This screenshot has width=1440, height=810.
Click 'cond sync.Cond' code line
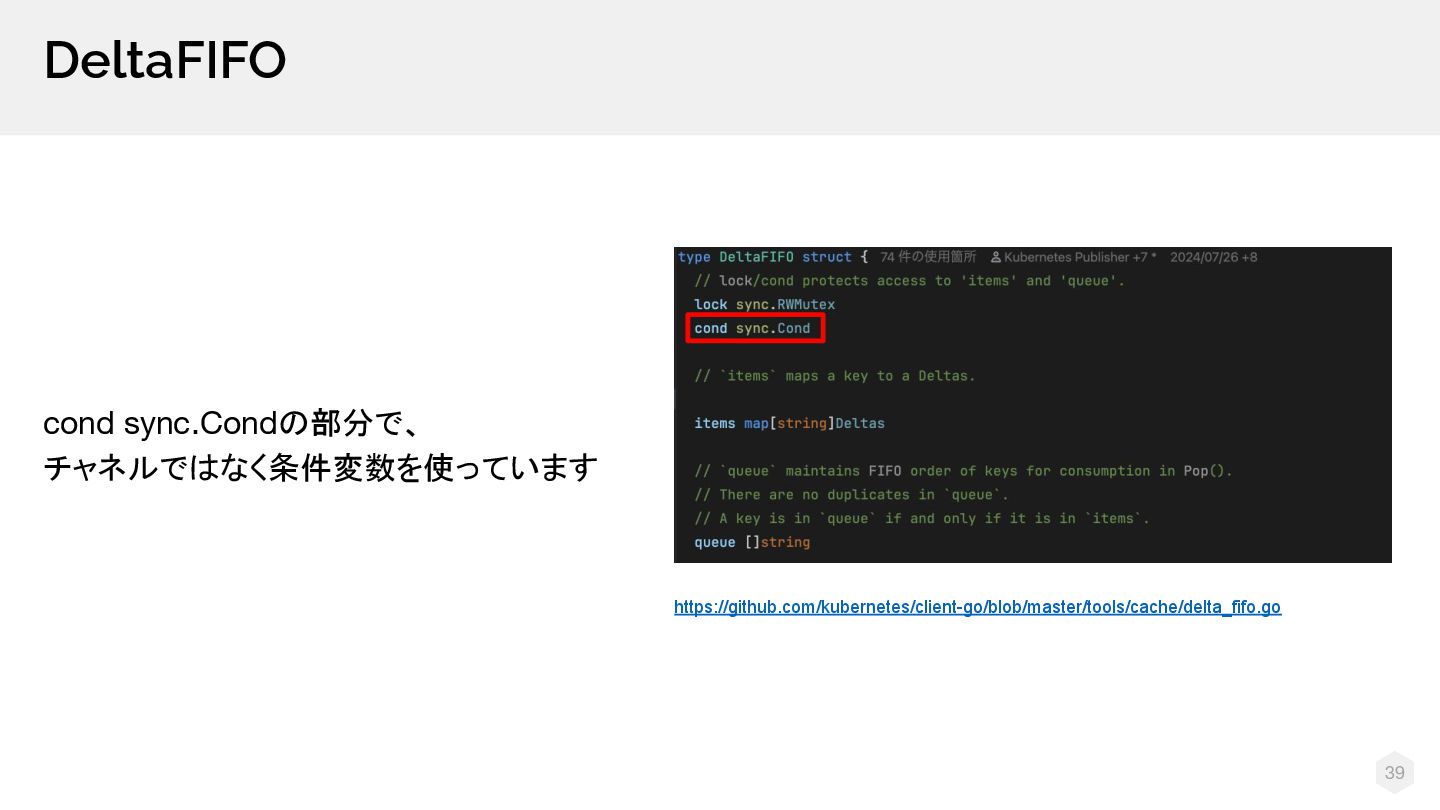tap(753, 328)
